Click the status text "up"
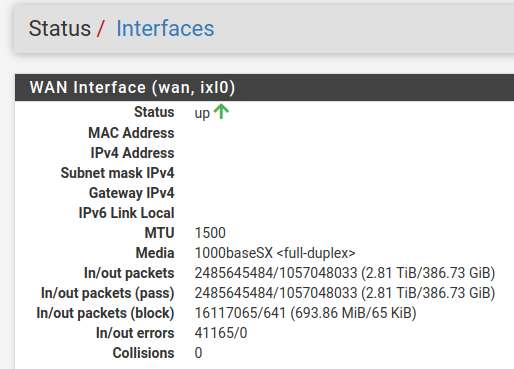 tap(202, 114)
